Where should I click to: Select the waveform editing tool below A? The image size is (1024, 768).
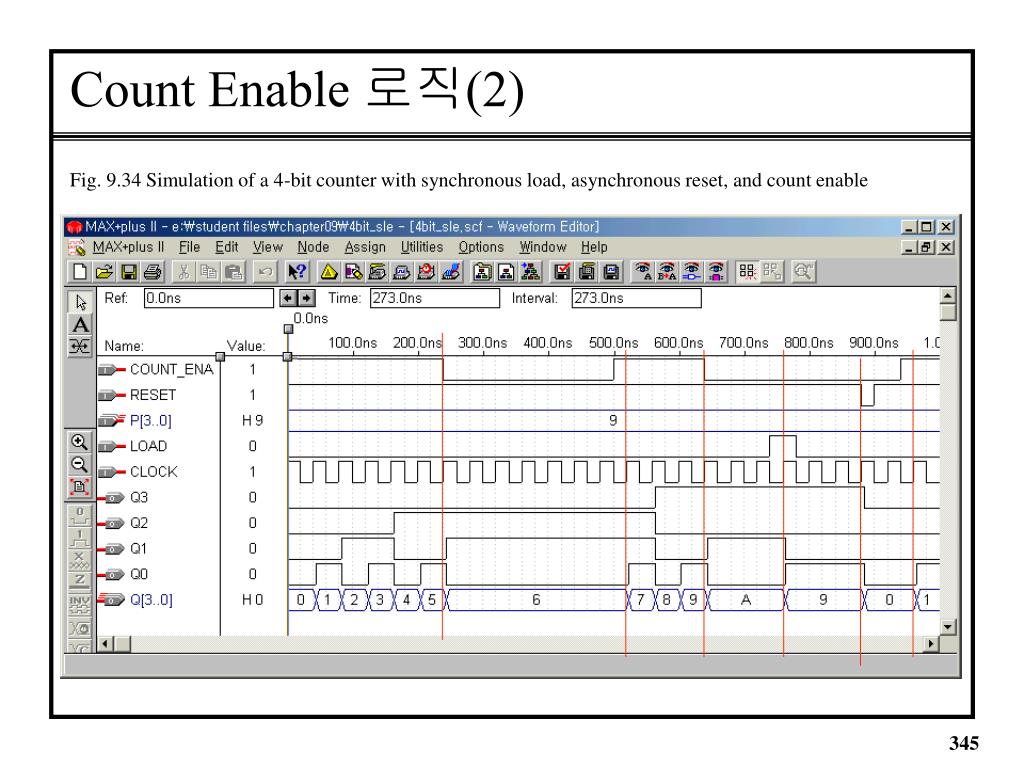(80, 346)
